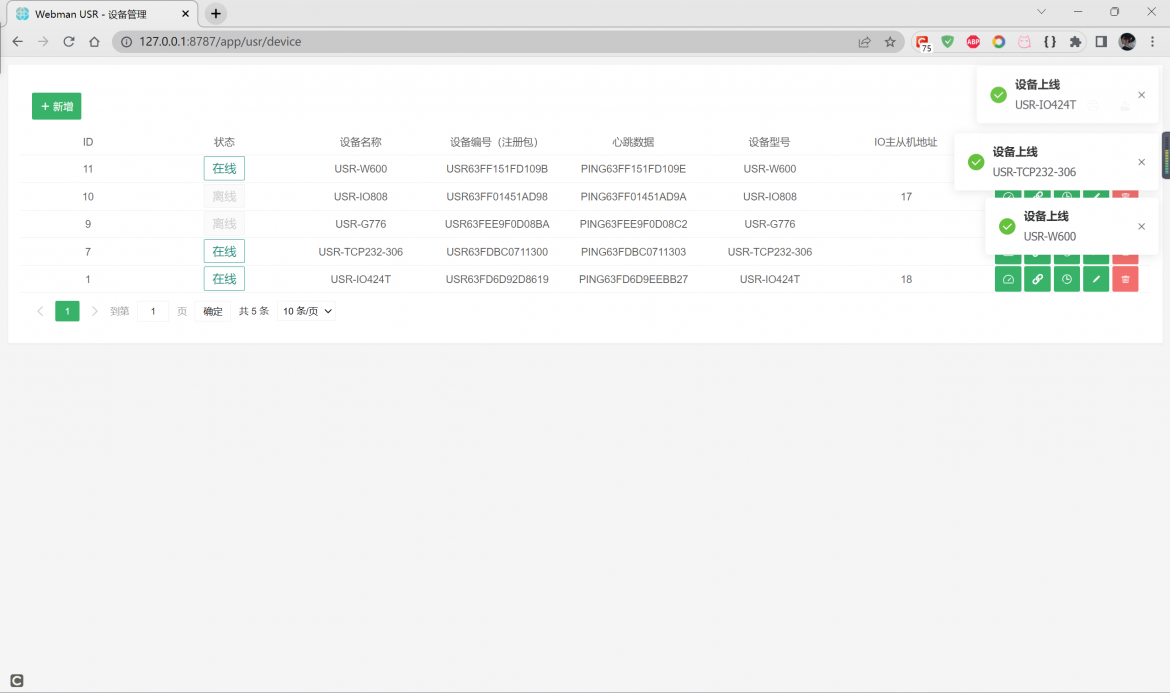Select page 1 in pagination

67,311
